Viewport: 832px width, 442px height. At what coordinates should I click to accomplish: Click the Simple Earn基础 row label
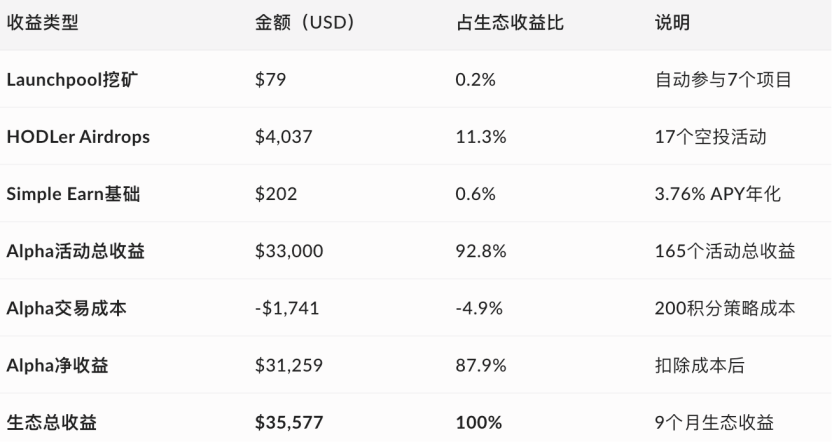pos(71,195)
